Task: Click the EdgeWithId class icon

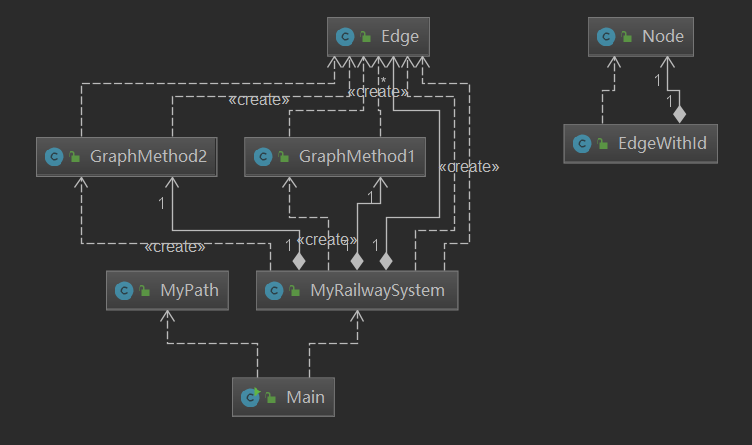Action: (x=581, y=144)
